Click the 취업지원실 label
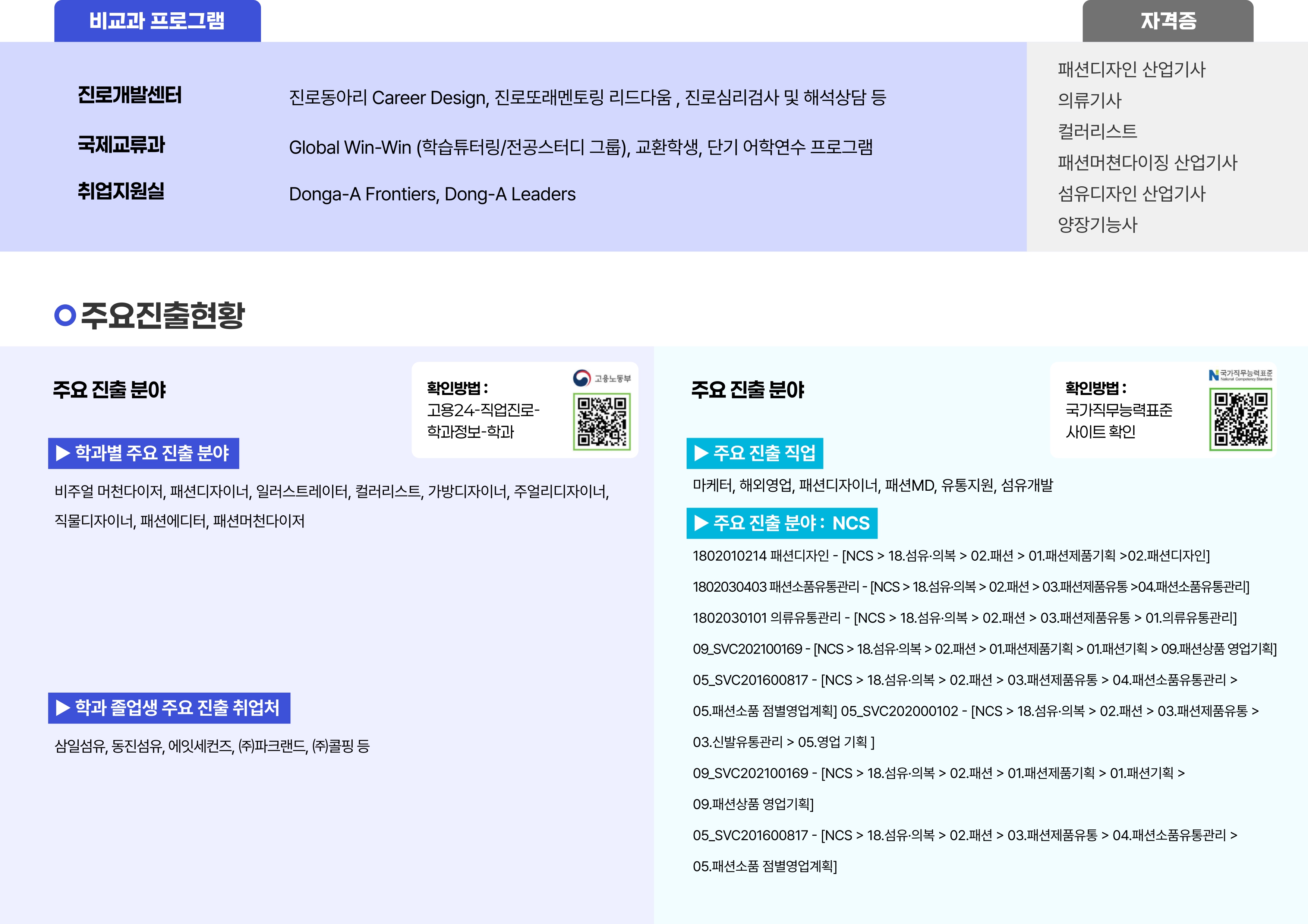 tap(121, 191)
